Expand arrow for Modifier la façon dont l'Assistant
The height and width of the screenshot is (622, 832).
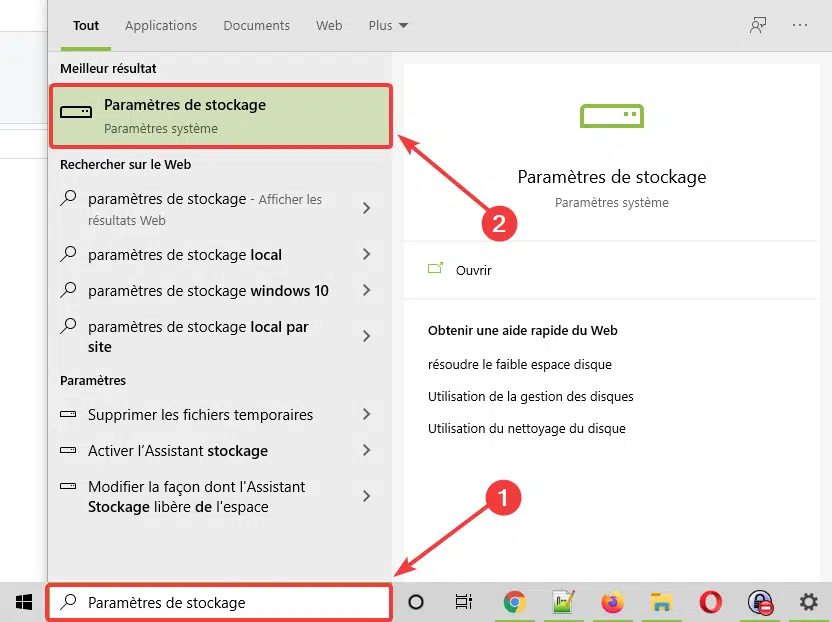pyautogui.click(x=366, y=496)
